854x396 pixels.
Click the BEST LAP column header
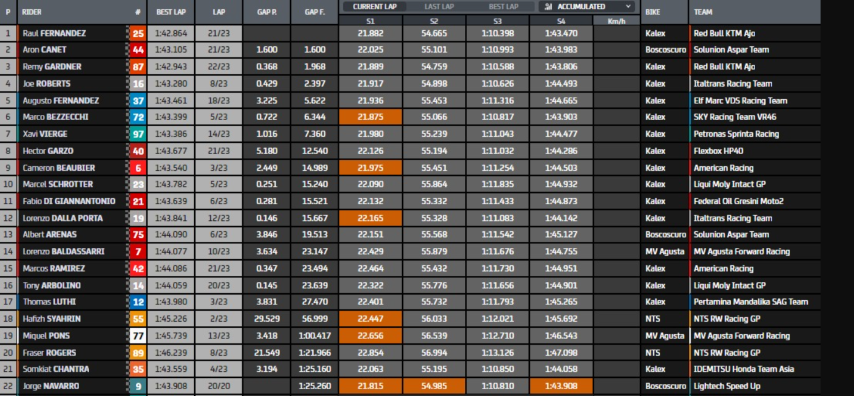point(171,11)
